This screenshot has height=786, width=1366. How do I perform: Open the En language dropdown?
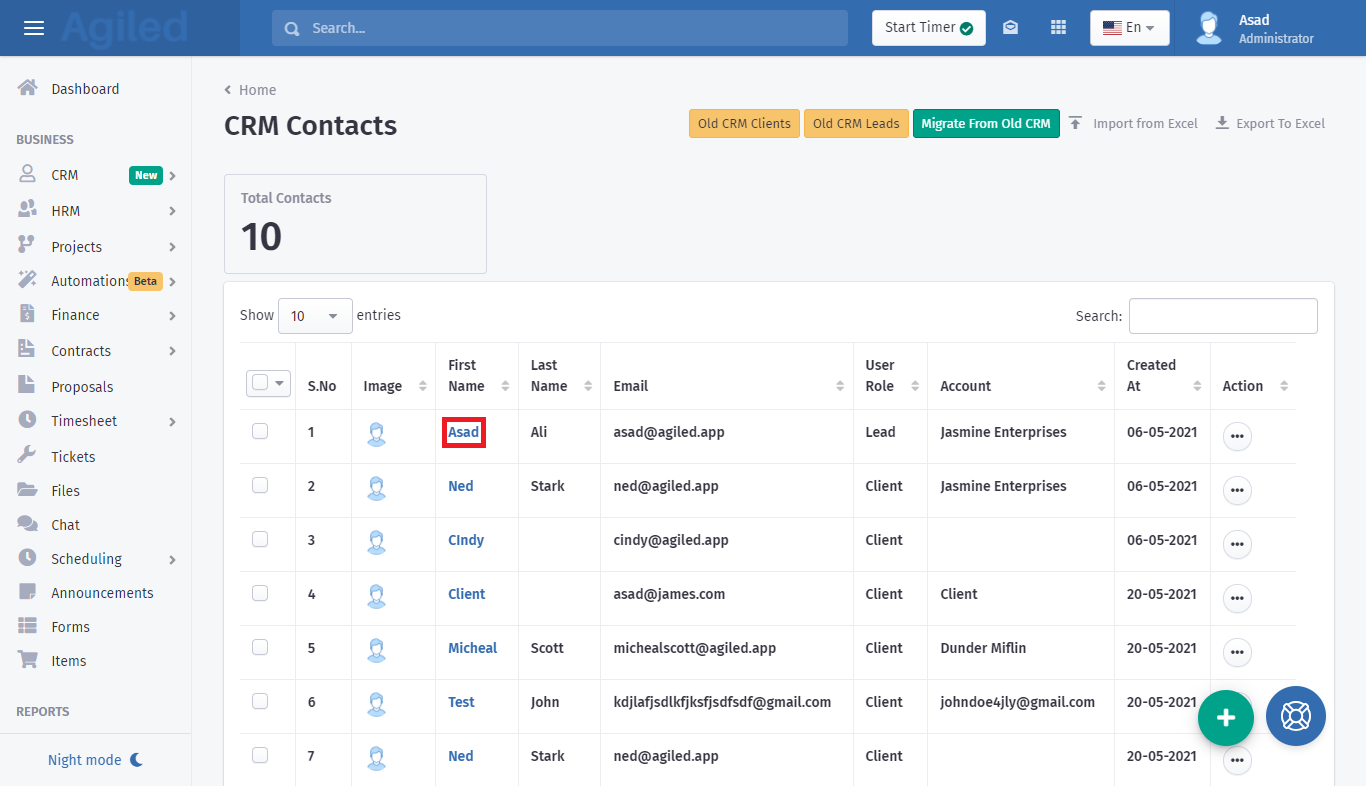(x=1129, y=28)
